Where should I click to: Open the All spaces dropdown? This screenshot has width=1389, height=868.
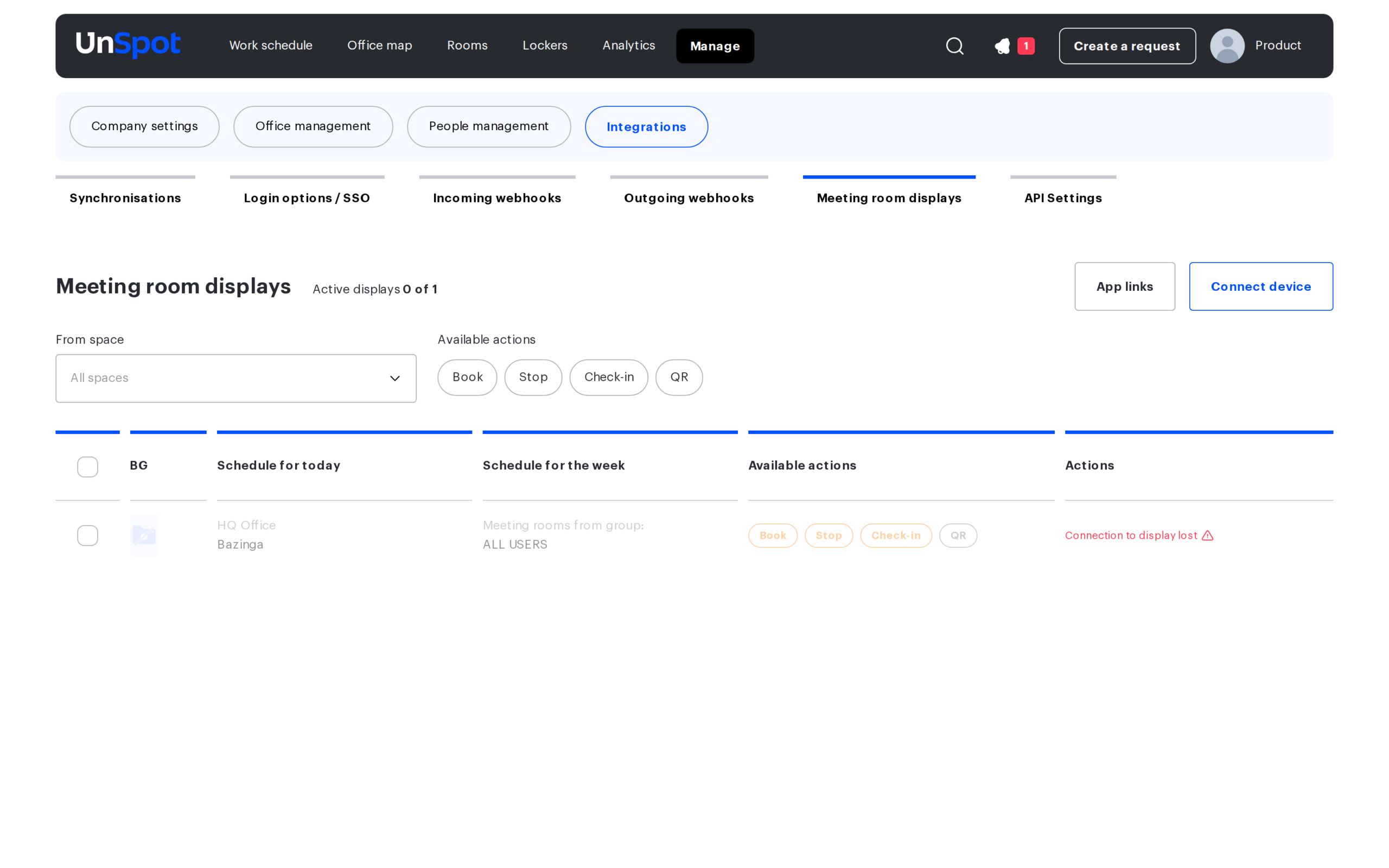click(x=236, y=378)
